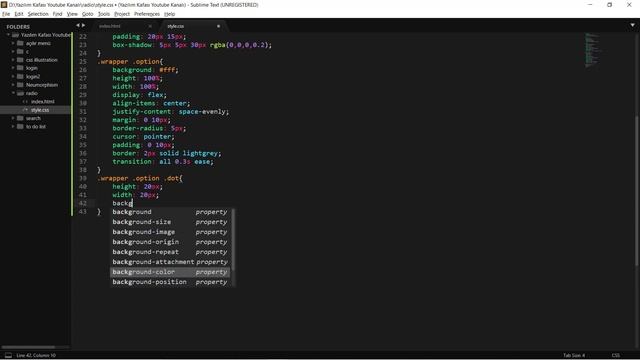Open the Tools menu
The image size is (640, 360).
(x=104, y=14)
